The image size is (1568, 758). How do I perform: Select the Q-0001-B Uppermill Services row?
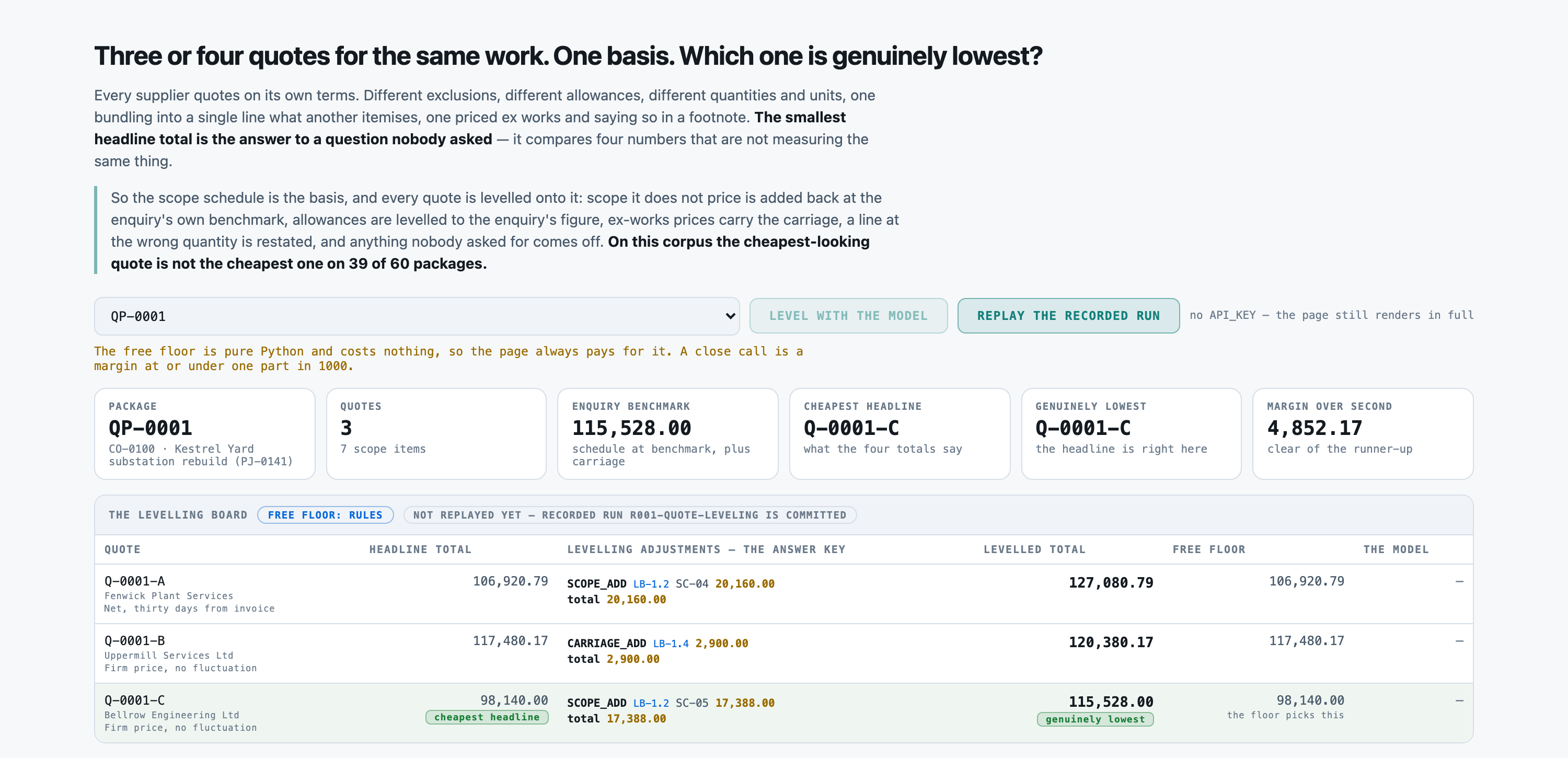point(783,653)
